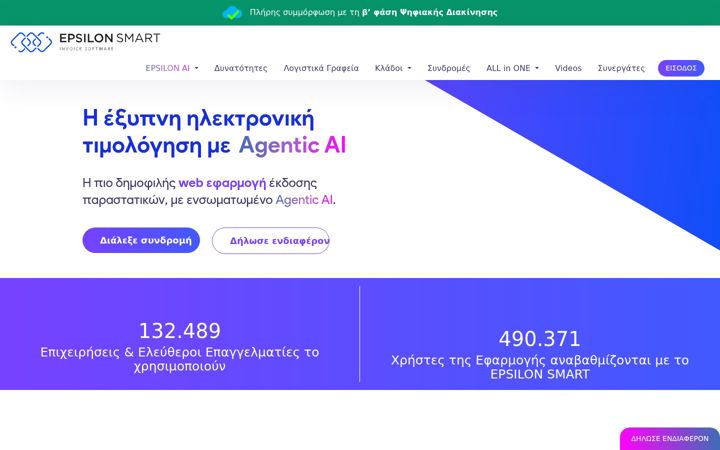Click the Διάλεξε συνδρομή button
The height and width of the screenshot is (450, 720).
point(141,240)
